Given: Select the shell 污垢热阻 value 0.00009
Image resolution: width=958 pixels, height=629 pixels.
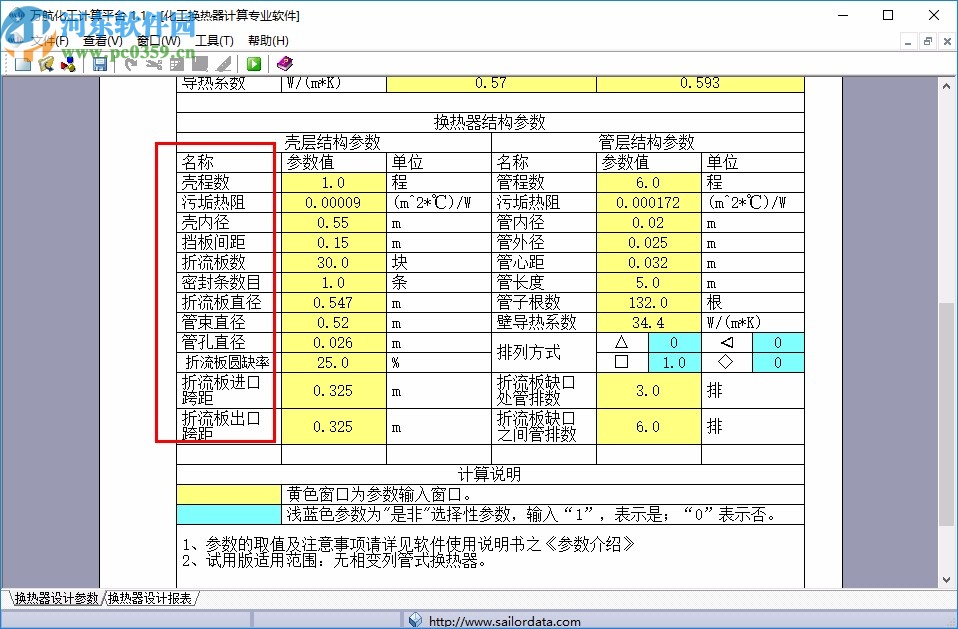Looking at the screenshot, I should pyautogui.click(x=334, y=203).
